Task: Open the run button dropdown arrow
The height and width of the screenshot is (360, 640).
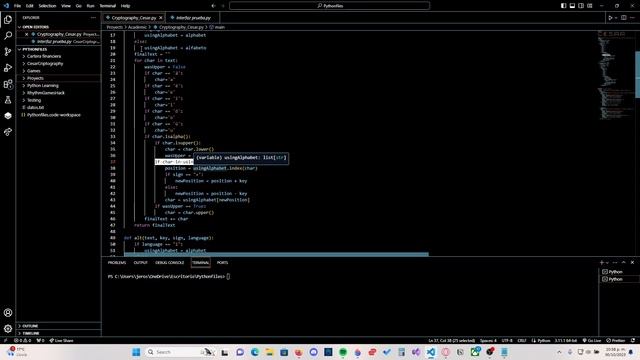Action: pyautogui.click(x=616, y=18)
